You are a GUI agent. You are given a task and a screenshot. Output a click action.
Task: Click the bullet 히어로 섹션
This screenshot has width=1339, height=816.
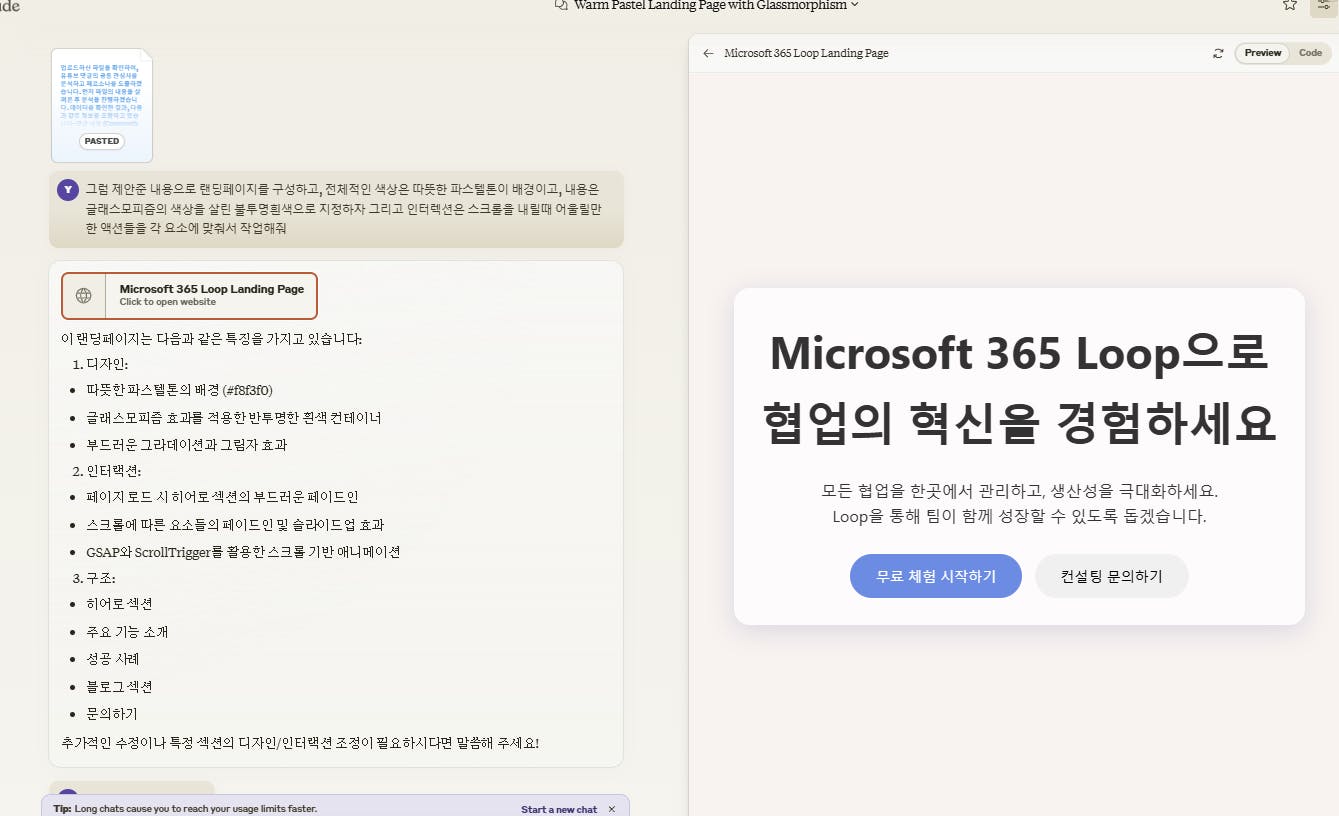point(119,604)
